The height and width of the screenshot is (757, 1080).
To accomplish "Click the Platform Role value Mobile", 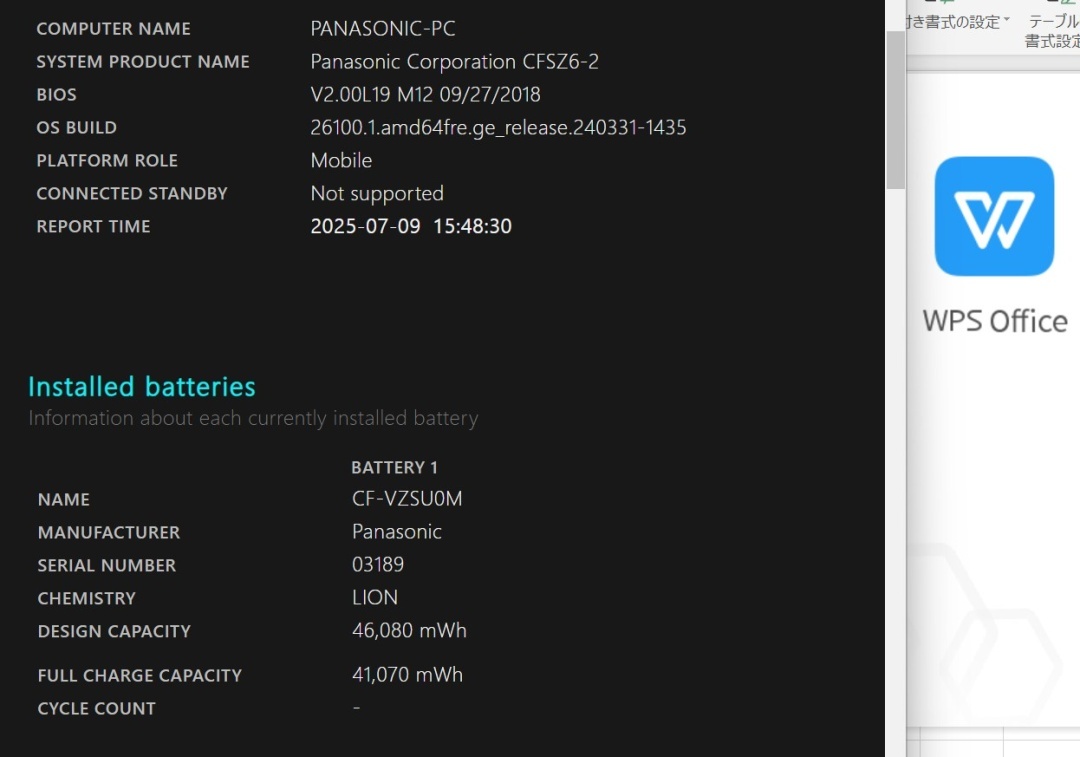I will click(x=342, y=160).
